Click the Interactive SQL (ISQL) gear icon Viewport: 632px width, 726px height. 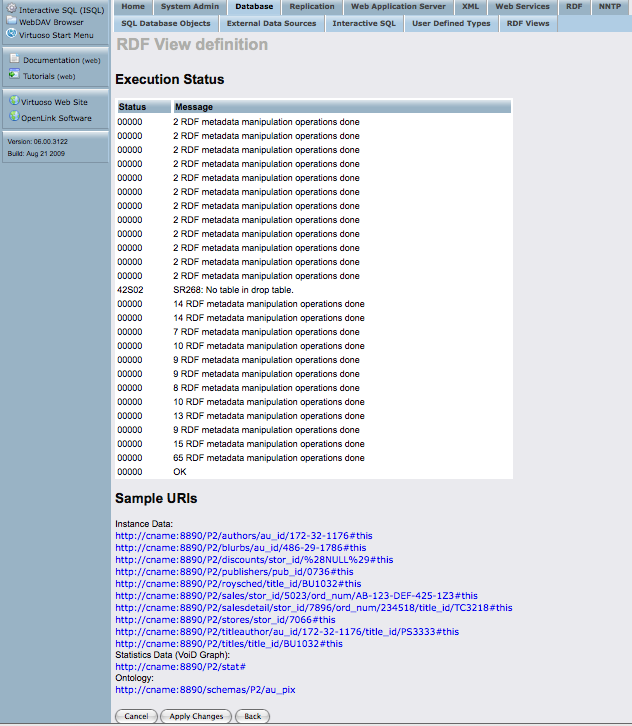(x=12, y=9)
